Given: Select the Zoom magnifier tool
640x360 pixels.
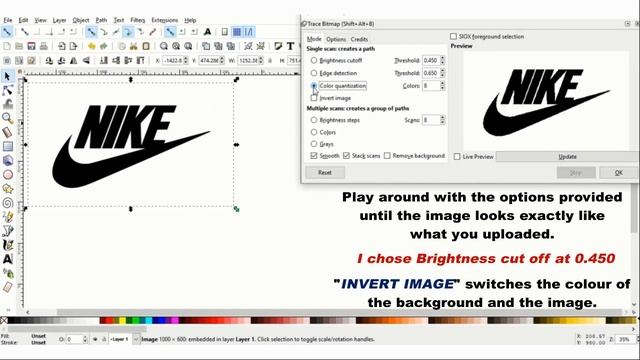Looking at the screenshot, I should pyautogui.click(x=7, y=118).
